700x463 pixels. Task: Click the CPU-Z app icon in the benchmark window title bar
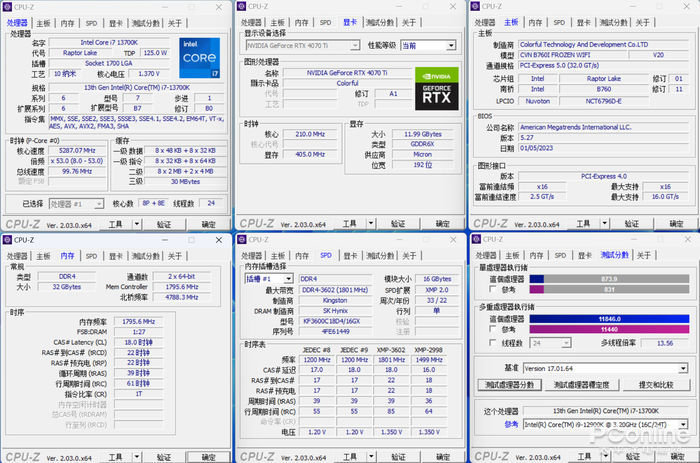476,239
